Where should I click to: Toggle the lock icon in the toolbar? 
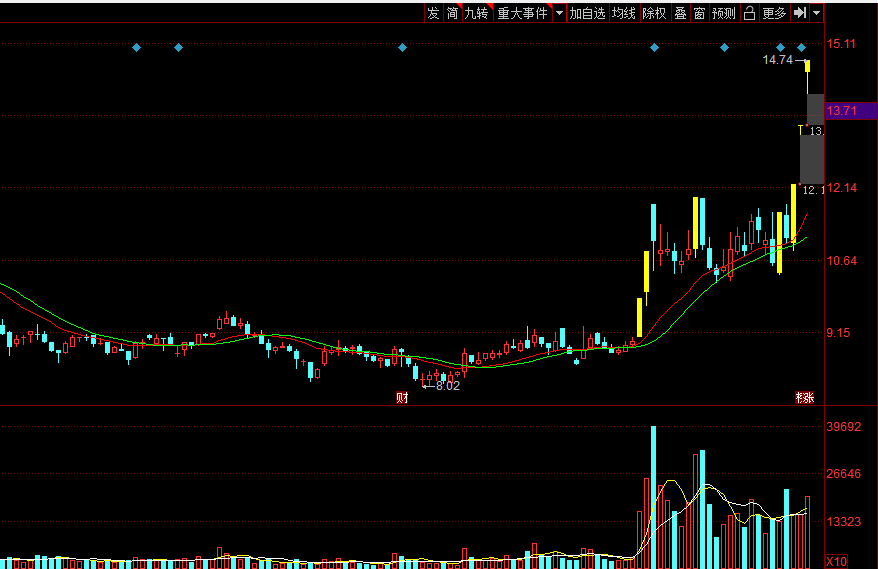pyautogui.click(x=749, y=13)
